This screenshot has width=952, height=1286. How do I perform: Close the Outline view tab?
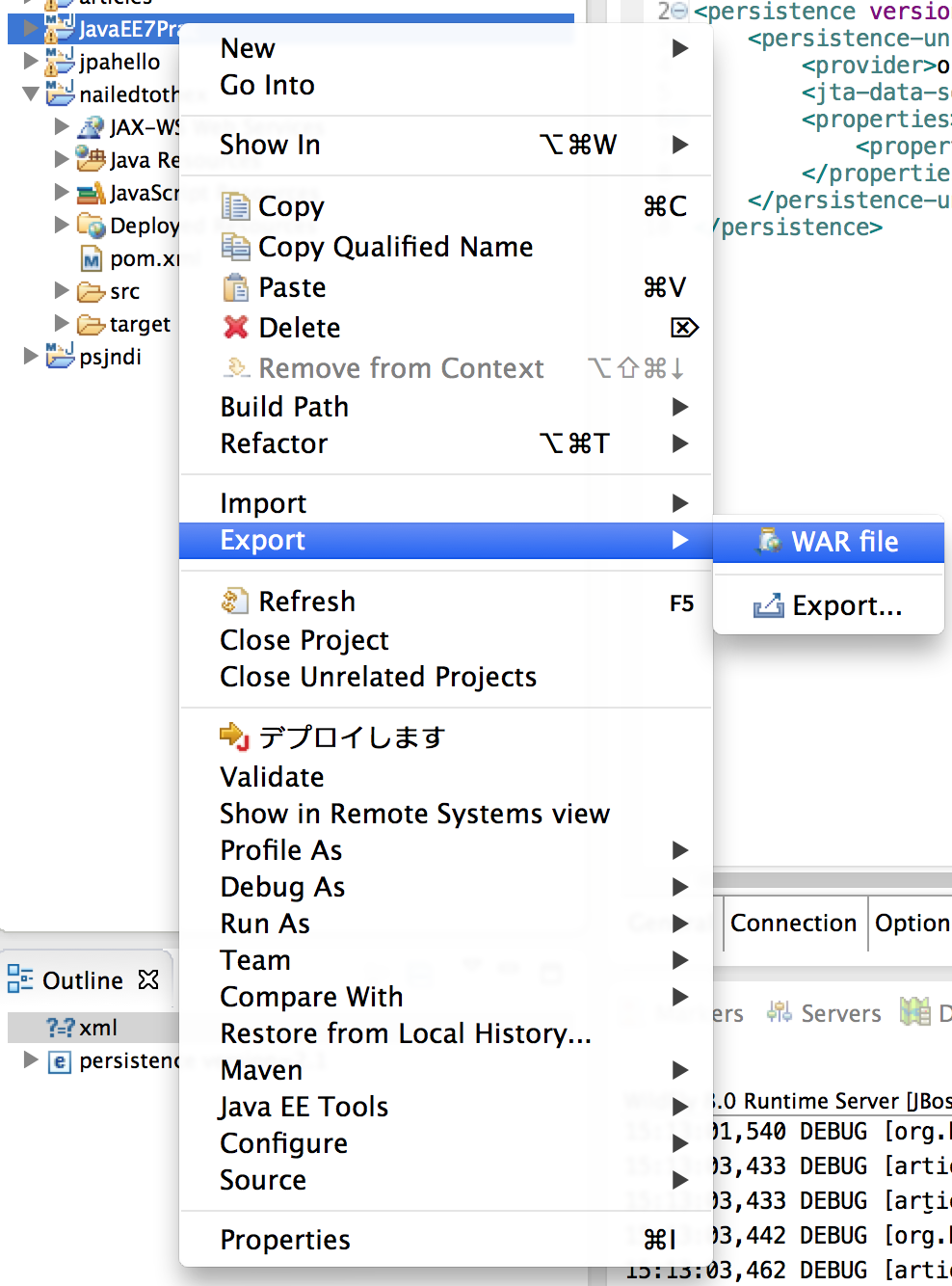click(x=148, y=979)
